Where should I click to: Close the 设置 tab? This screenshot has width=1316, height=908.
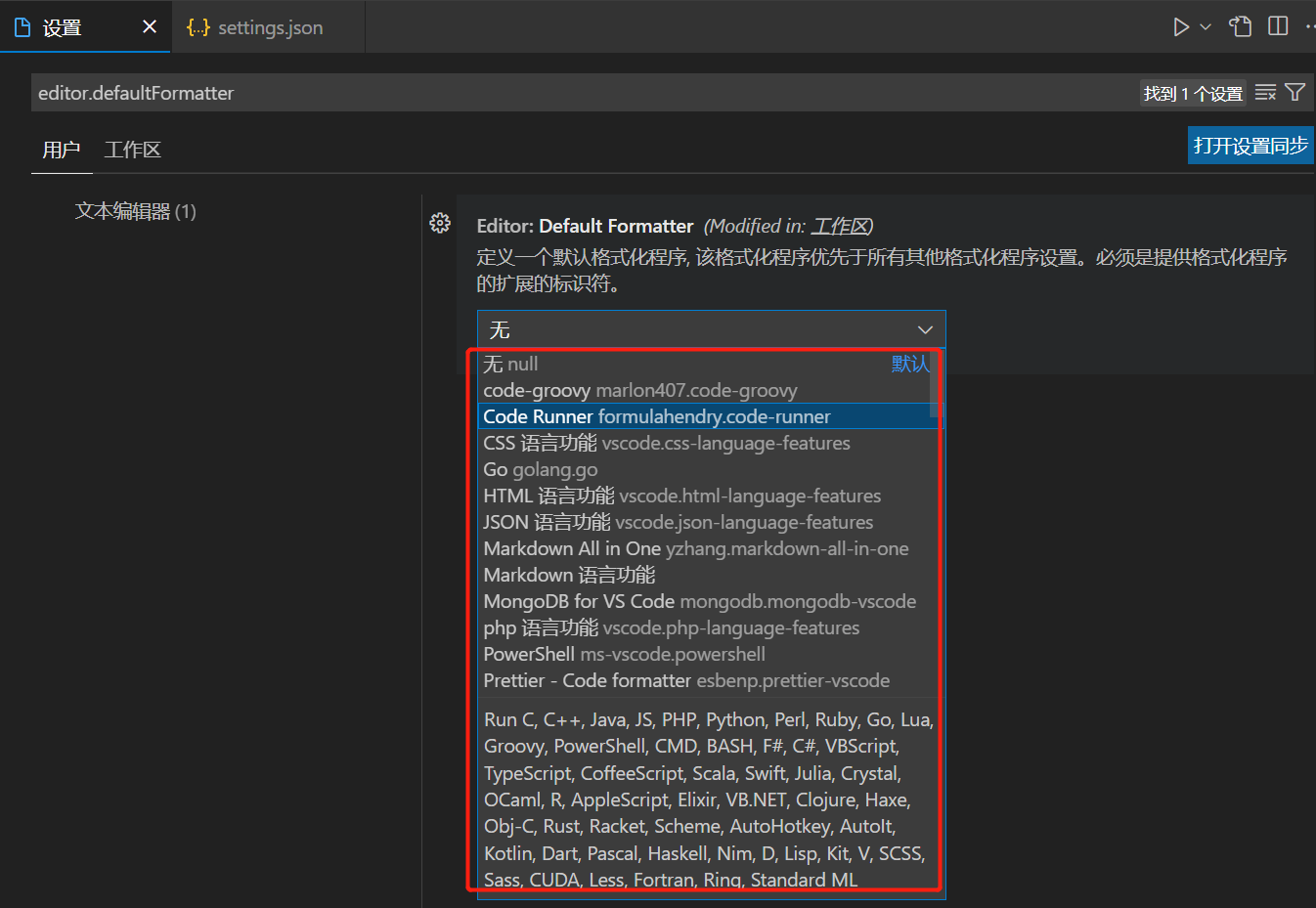coord(150,26)
